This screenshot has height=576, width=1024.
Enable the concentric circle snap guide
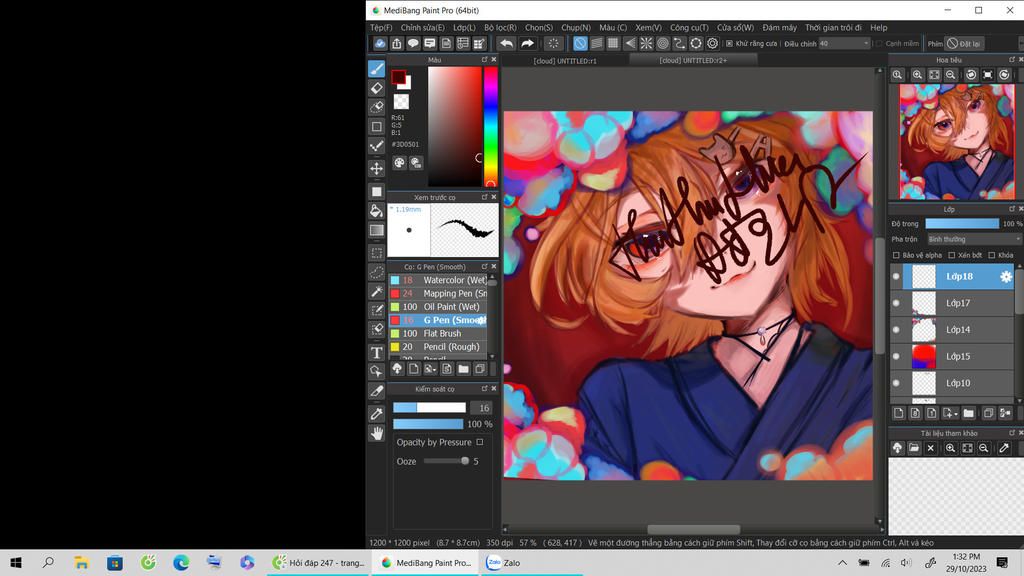(663, 44)
